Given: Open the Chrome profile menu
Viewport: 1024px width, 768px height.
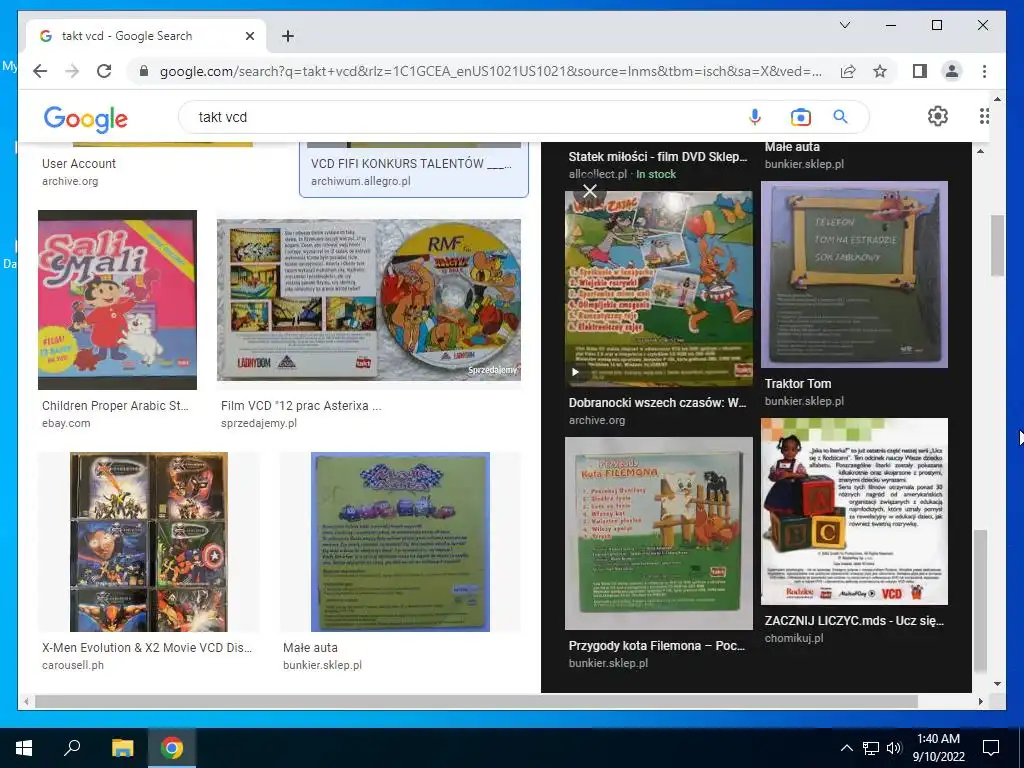Looking at the screenshot, I should 952,71.
